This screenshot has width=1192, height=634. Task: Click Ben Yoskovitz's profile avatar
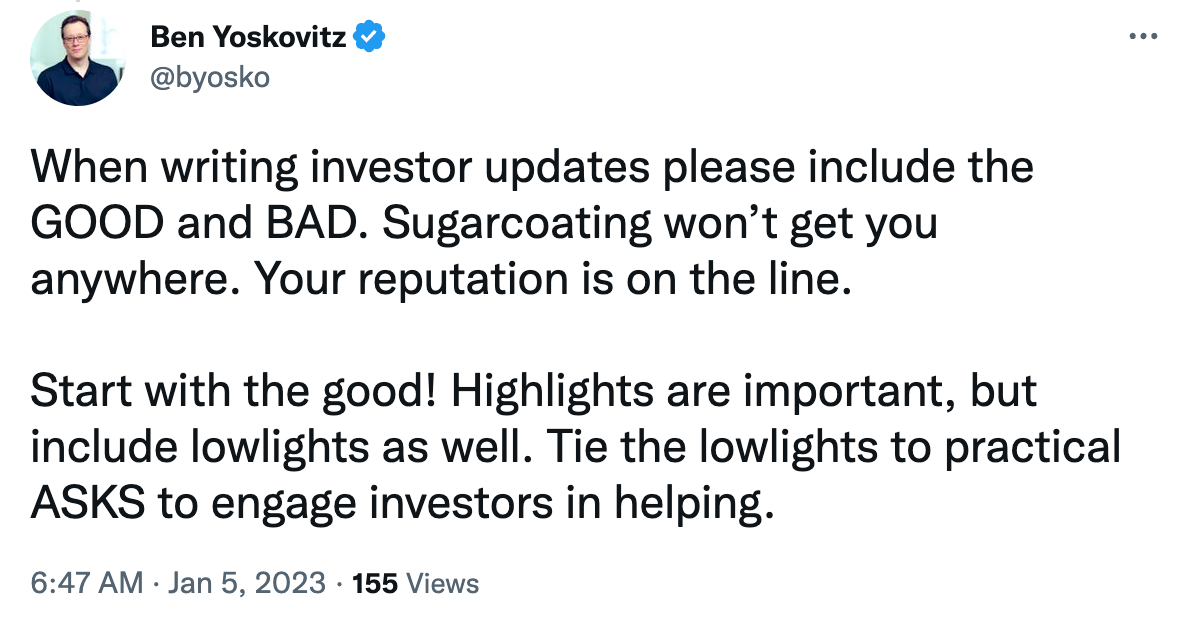pos(78,57)
